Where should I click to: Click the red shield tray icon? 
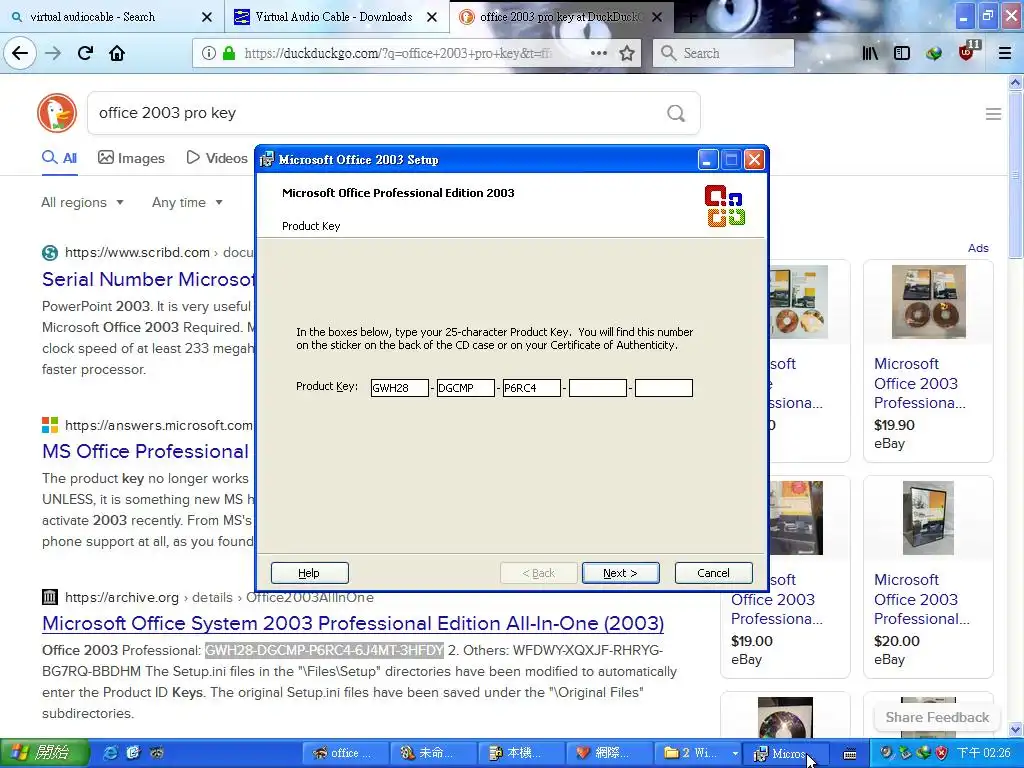942,753
